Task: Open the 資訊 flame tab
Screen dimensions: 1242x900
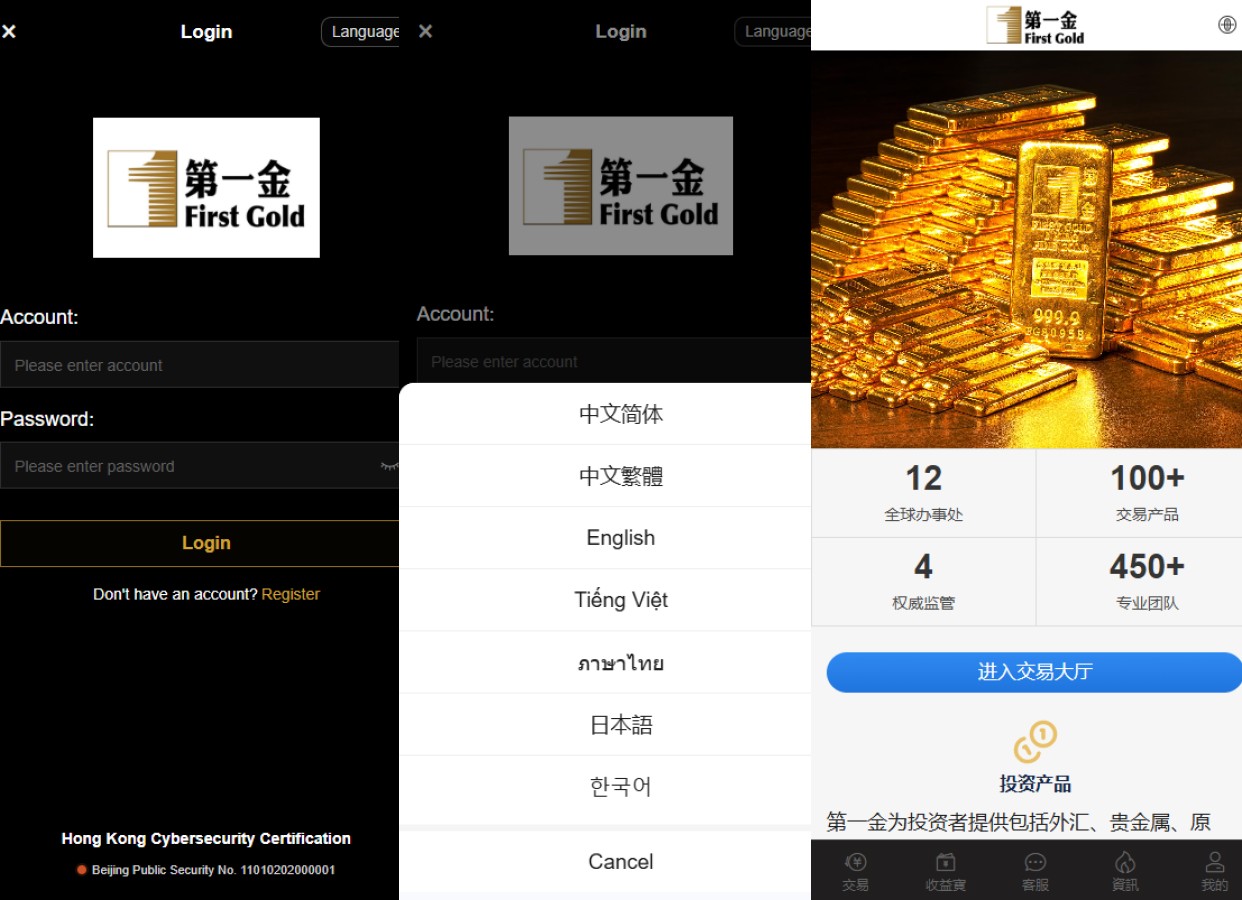Action: 1125,871
